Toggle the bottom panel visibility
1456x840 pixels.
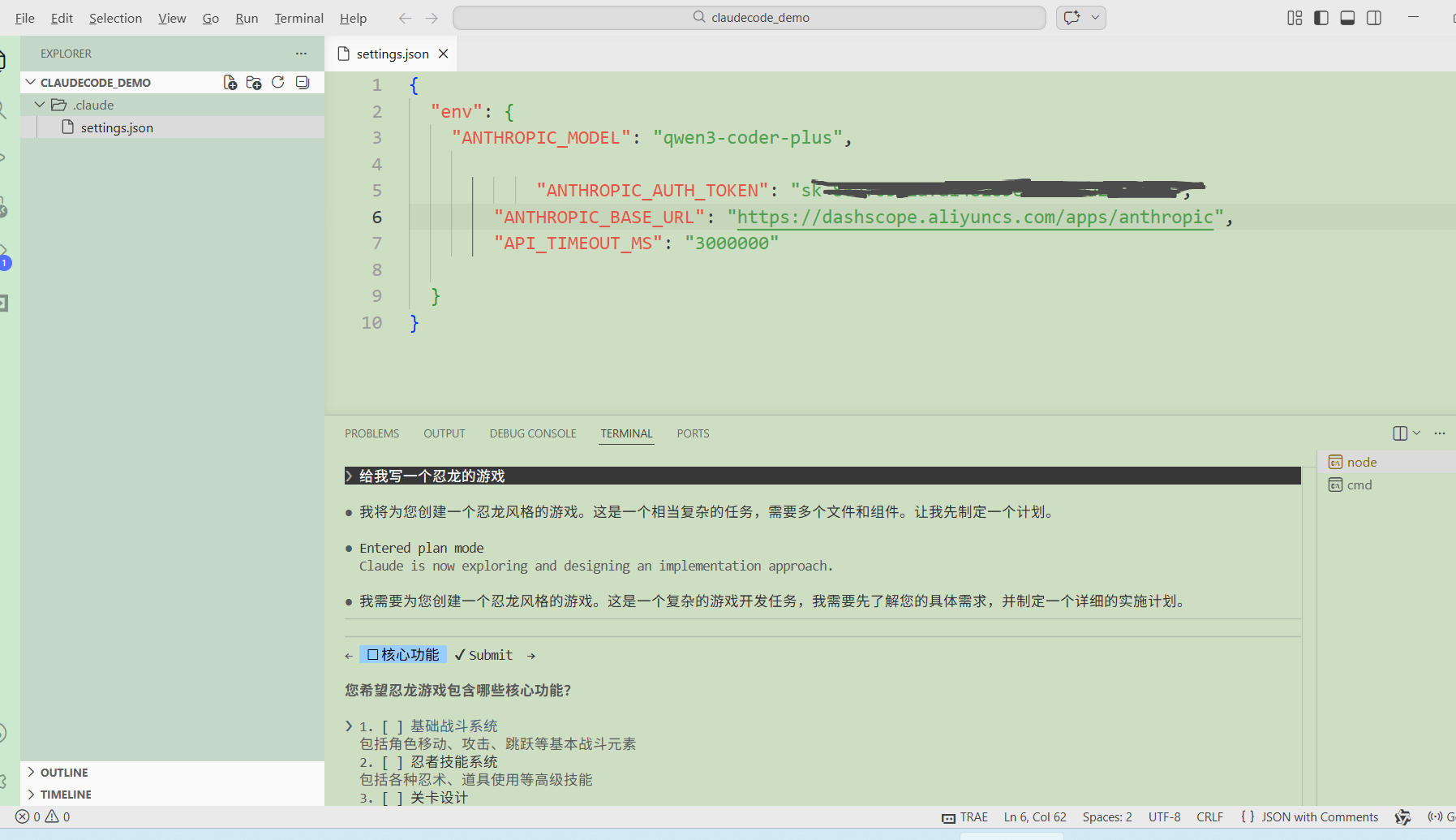click(x=1347, y=18)
